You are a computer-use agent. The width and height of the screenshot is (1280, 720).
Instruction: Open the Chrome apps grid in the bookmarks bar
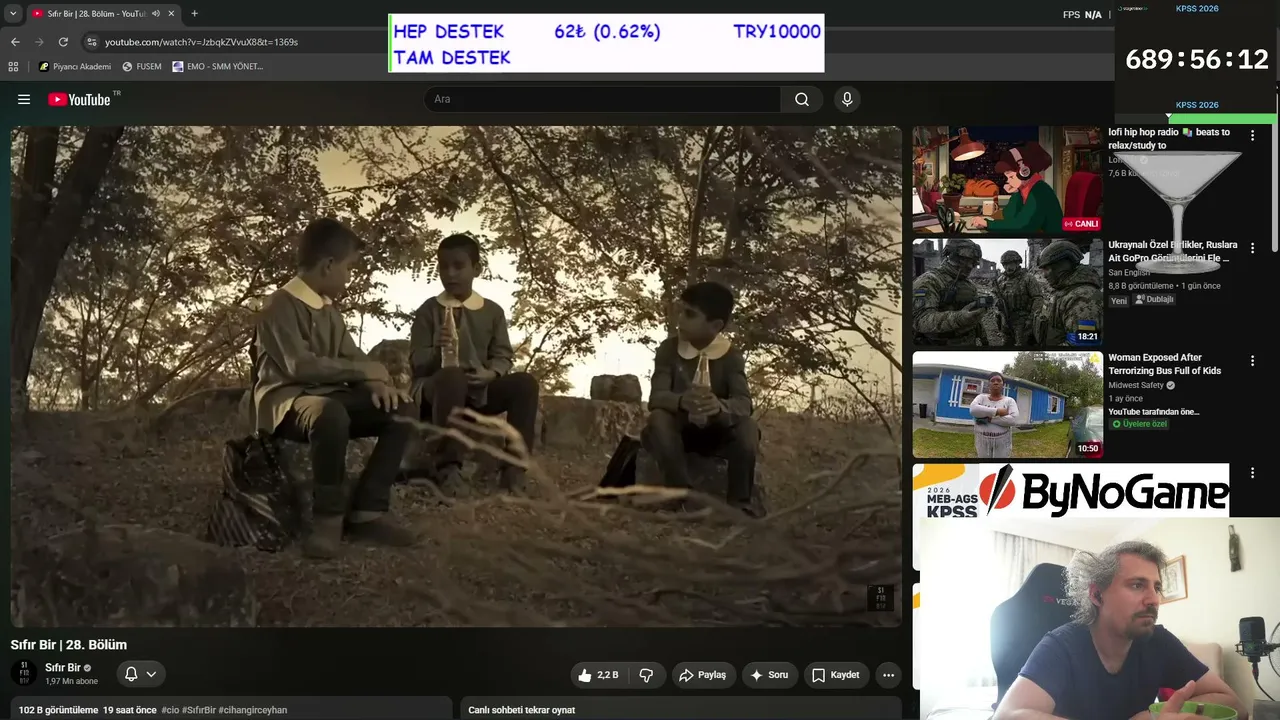(x=13, y=66)
